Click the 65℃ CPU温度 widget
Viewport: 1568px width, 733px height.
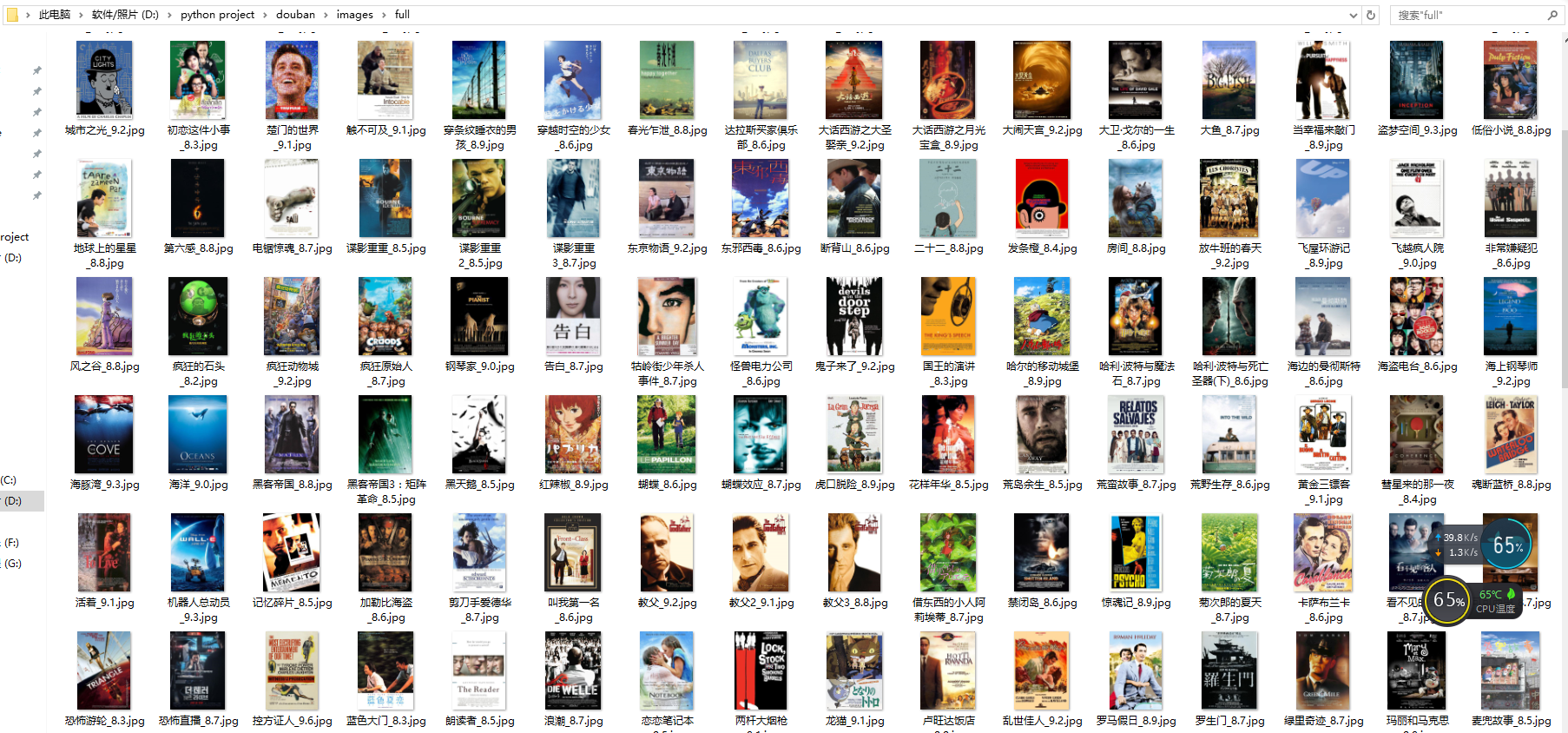[x=1498, y=601]
